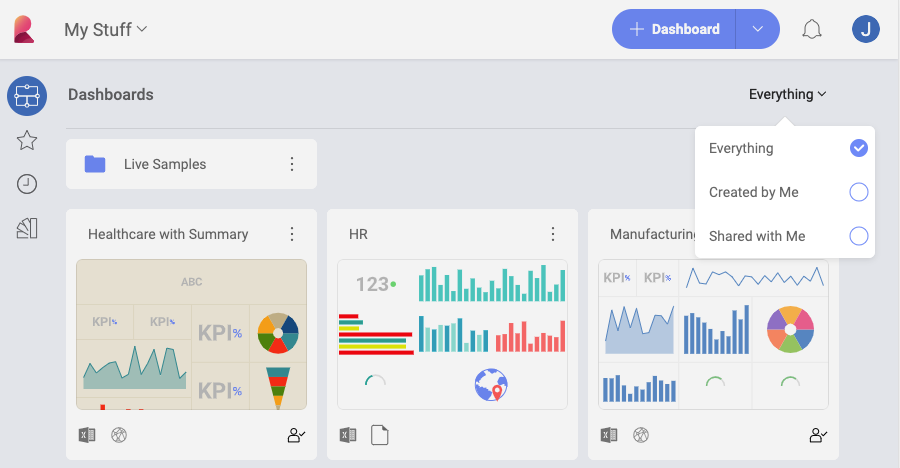Expand the My Stuff dropdown

pyautogui.click(x=105, y=30)
